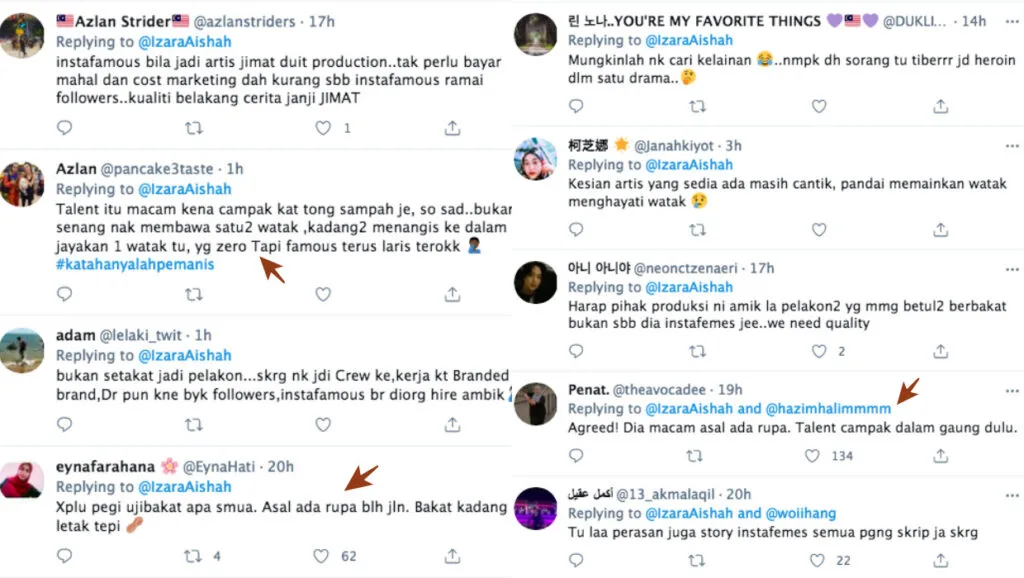Open @IzaraAishah link in Azlan Strider's tweet
The image size is (1024, 578).
(184, 42)
